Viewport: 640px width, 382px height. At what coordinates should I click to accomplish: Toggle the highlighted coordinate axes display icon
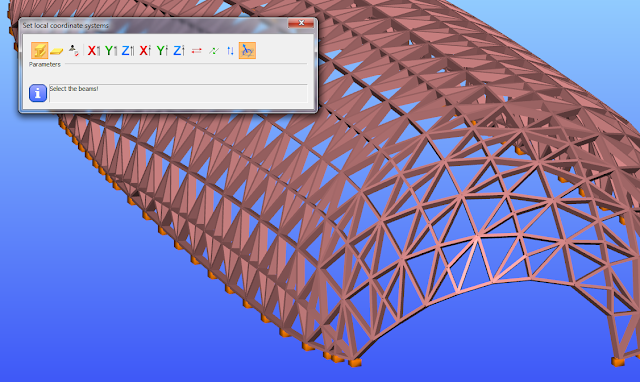pos(247,51)
